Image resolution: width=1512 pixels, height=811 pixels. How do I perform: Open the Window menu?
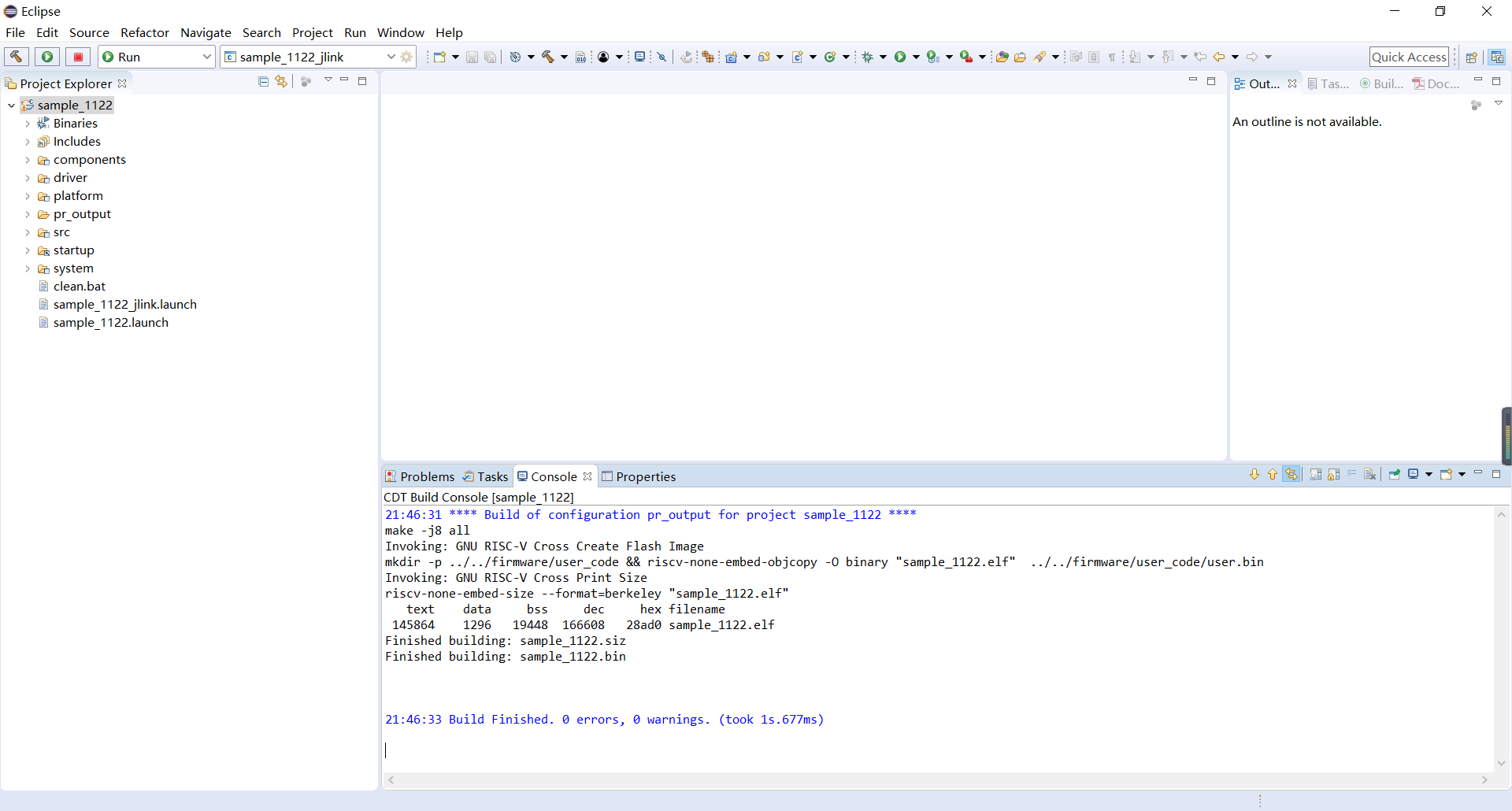(x=400, y=32)
